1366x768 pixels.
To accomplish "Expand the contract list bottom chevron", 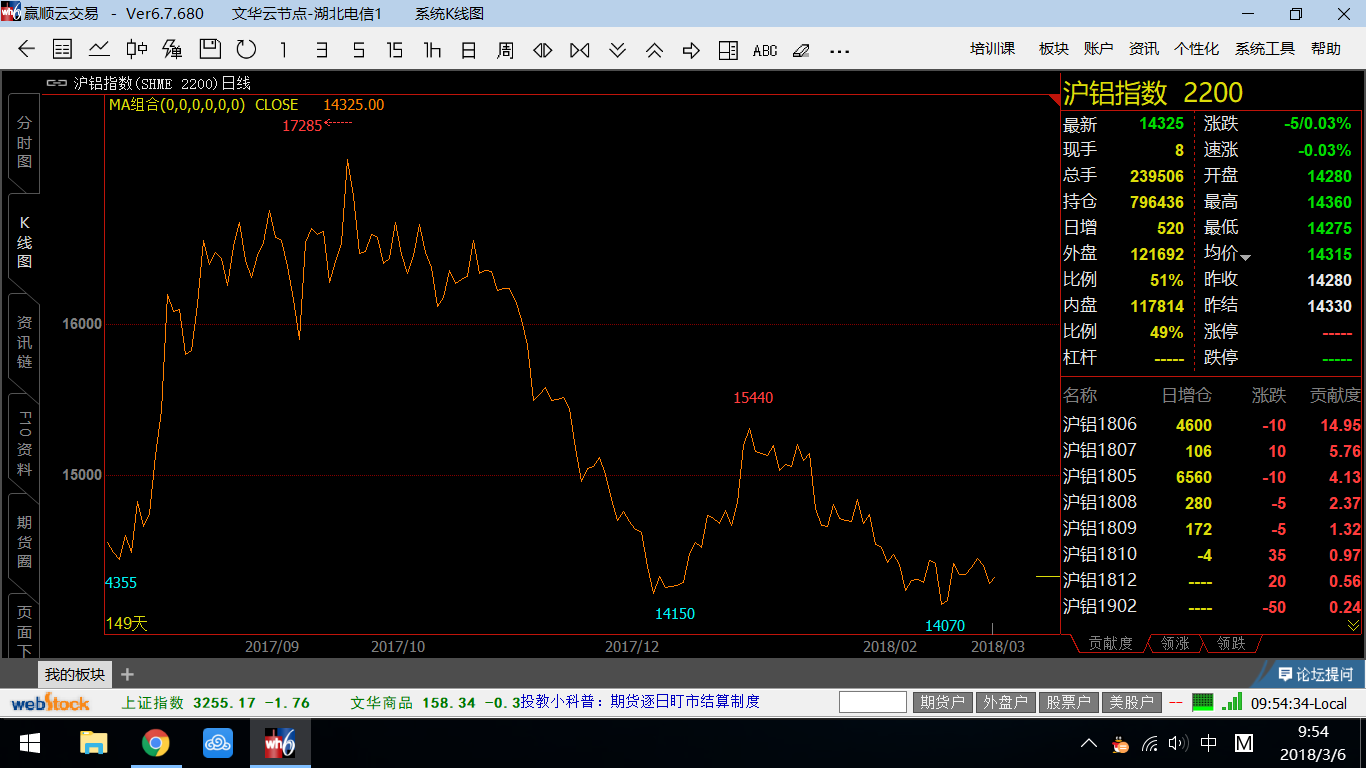I will (1353, 625).
